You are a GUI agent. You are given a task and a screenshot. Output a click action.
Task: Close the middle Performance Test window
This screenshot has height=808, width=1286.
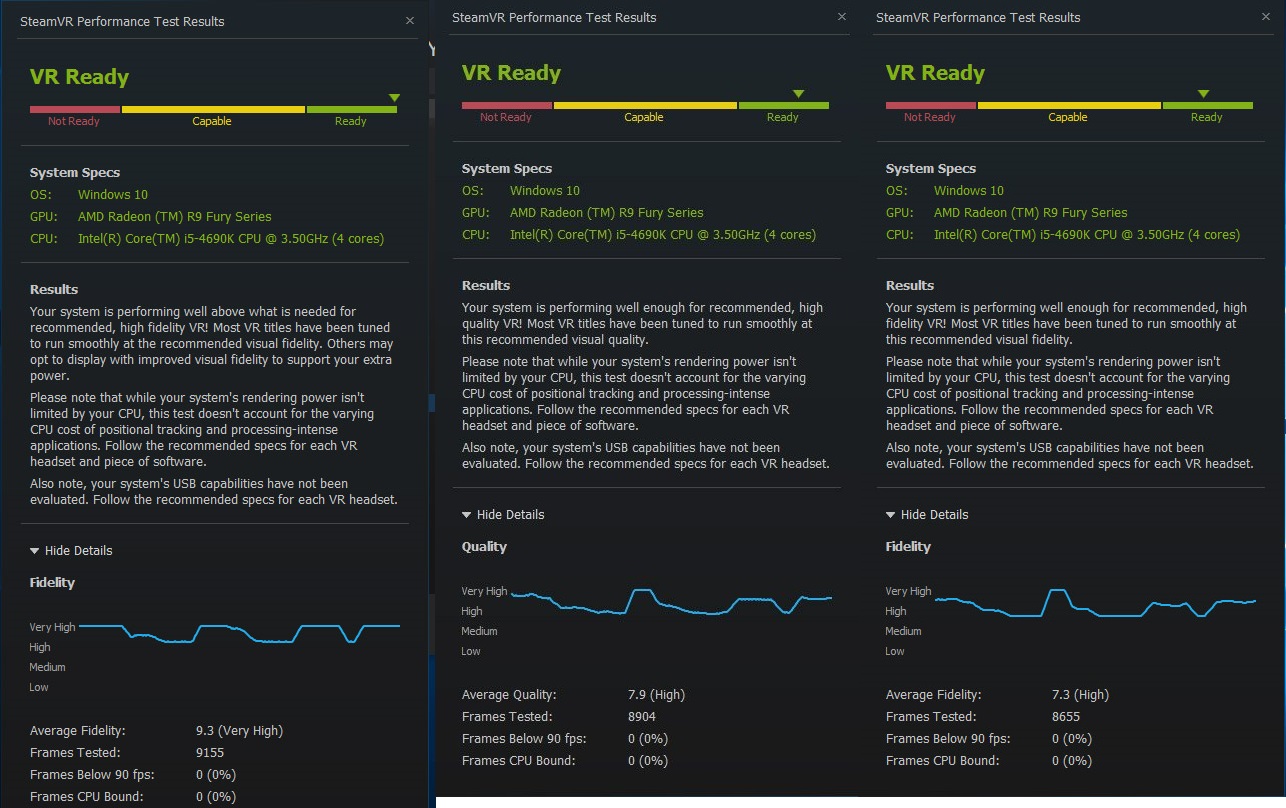coord(842,17)
